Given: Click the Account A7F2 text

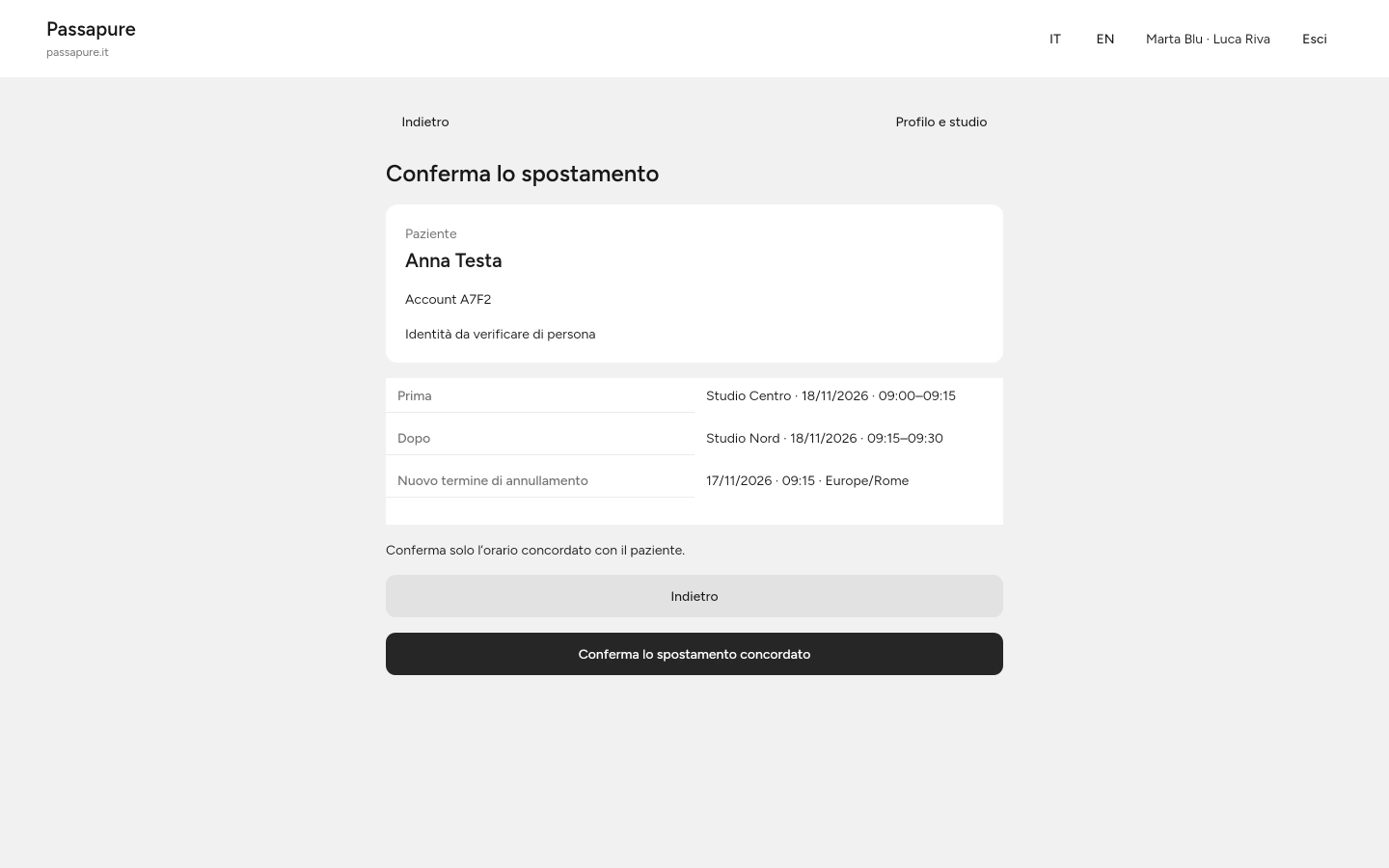Looking at the screenshot, I should 449,299.
